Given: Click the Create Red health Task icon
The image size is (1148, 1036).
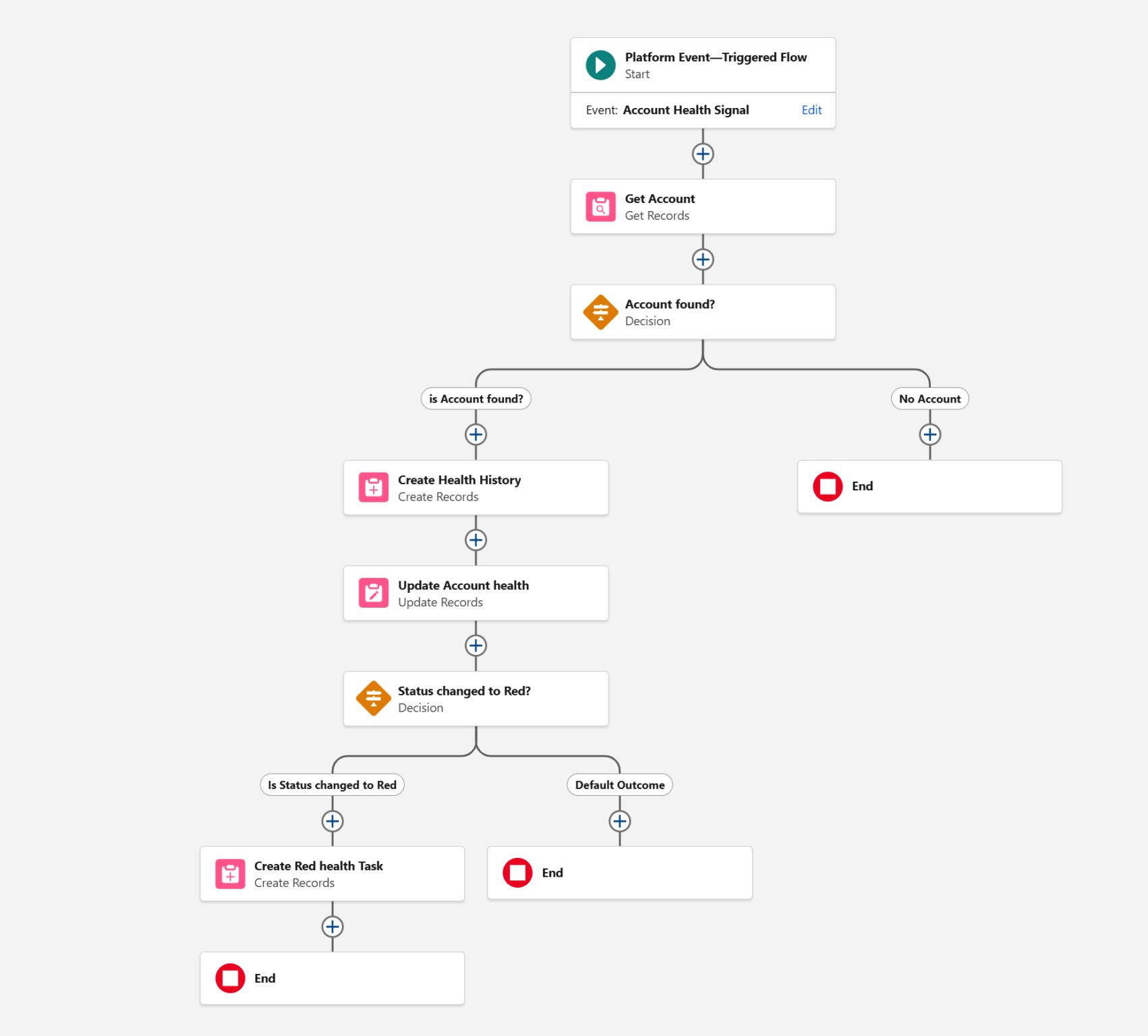Looking at the screenshot, I should click(230, 874).
